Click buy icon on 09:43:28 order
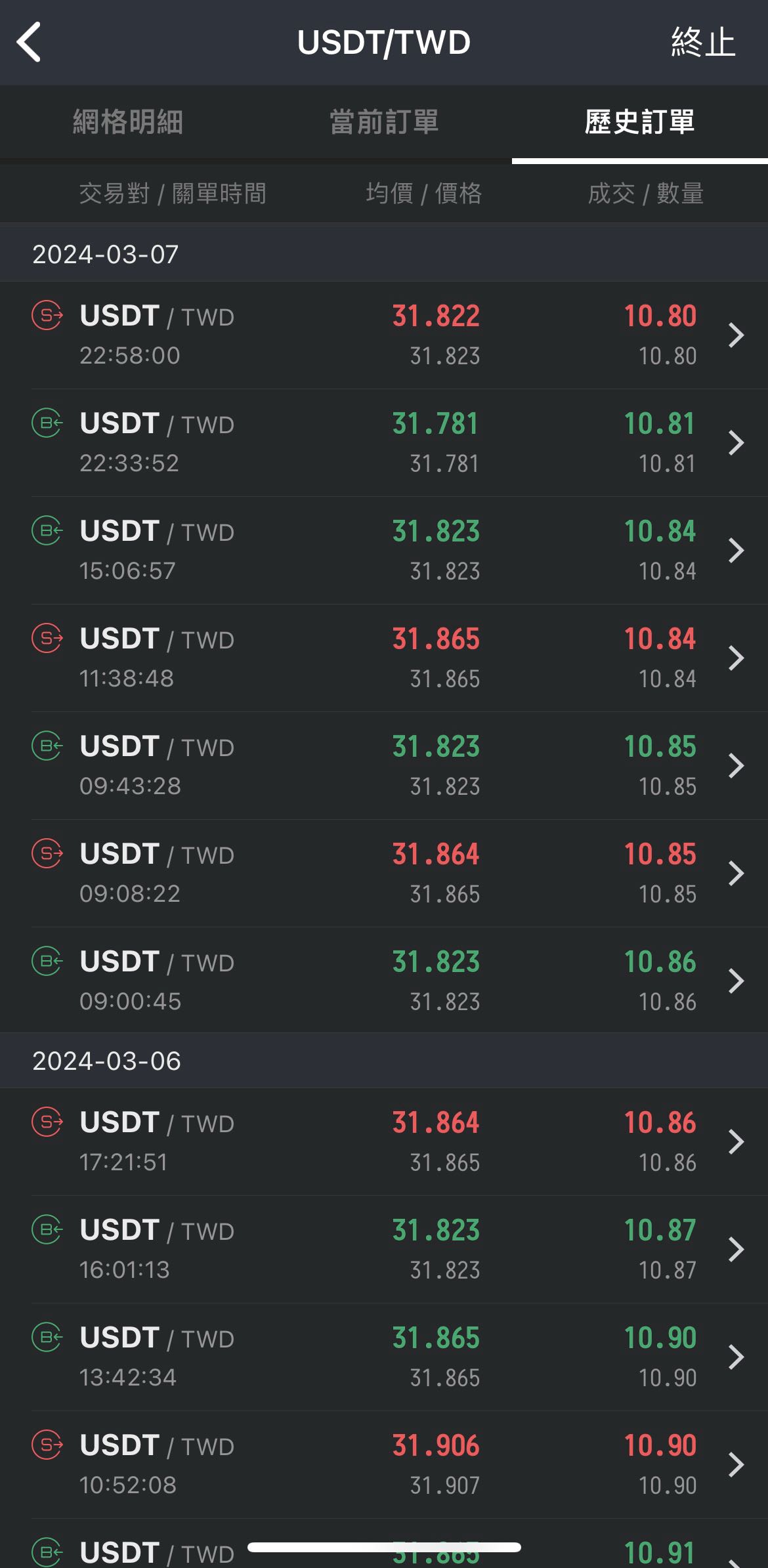The image size is (768, 1568). 47,746
